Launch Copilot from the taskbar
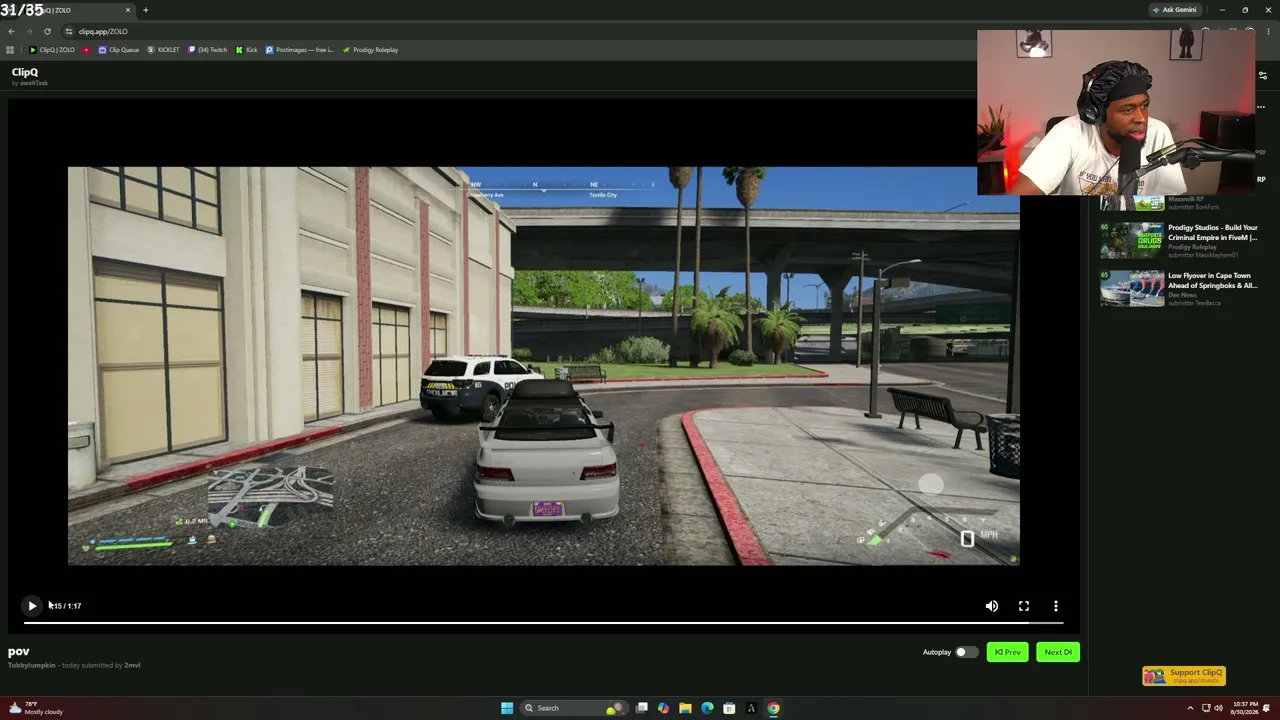 663,708
